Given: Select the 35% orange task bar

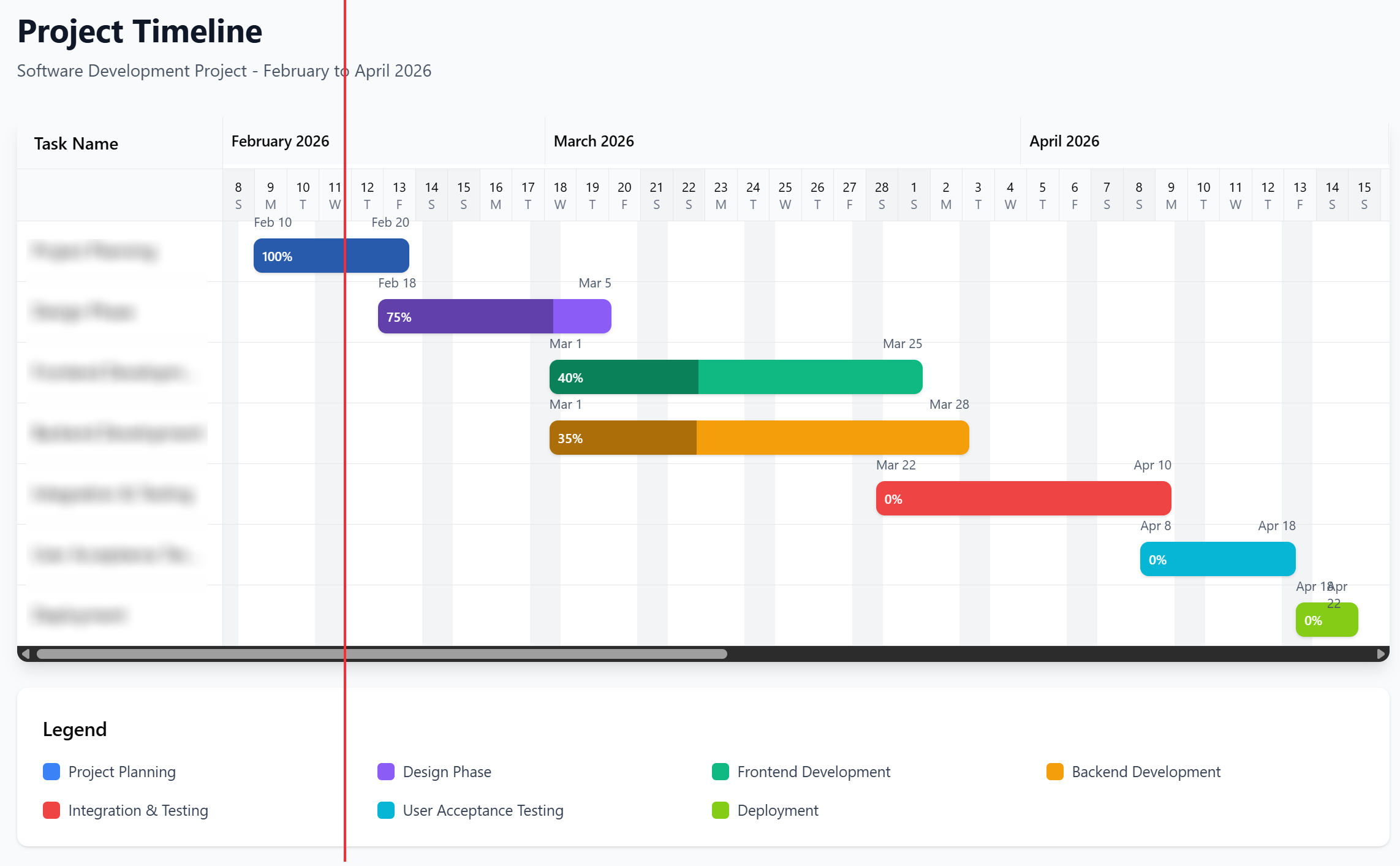Looking at the screenshot, I should click(x=759, y=438).
